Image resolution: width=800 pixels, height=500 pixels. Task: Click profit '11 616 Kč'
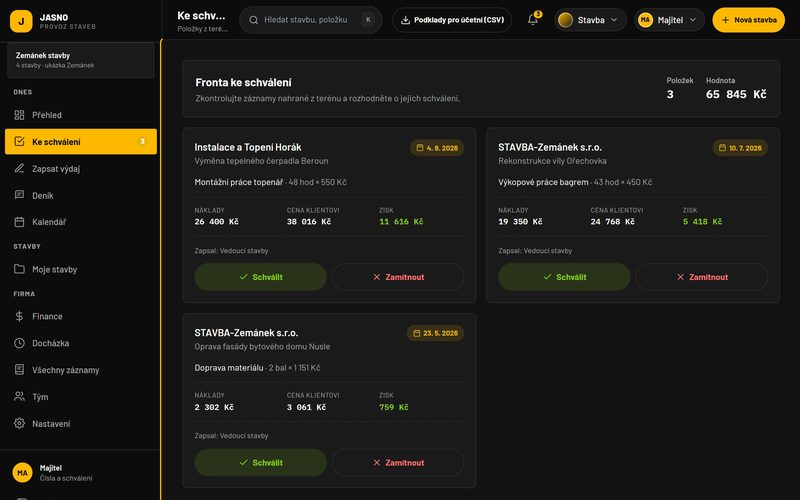[401, 221]
